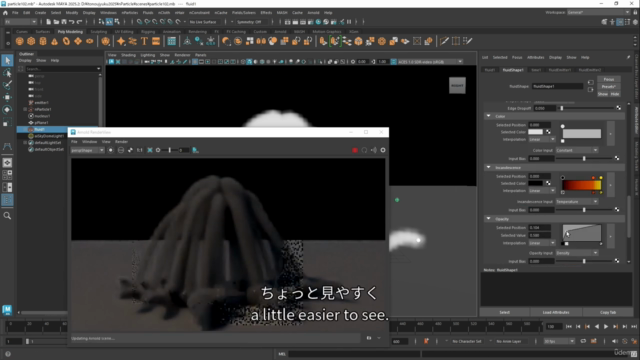Click the Select button below the notes
This screenshot has height=360, width=640.
(x=504, y=312)
